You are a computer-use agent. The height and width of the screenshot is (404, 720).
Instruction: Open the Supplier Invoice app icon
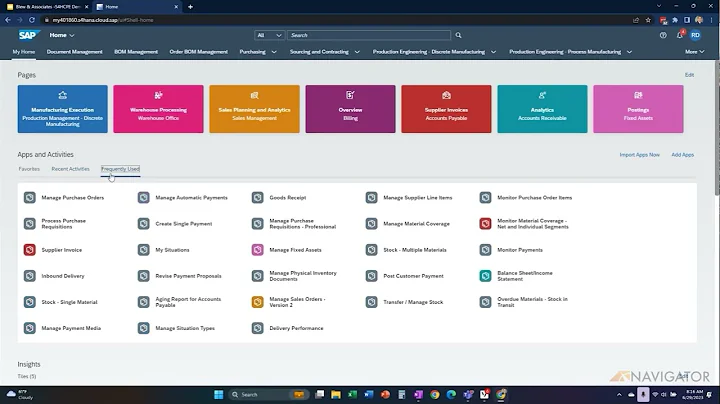pos(30,250)
